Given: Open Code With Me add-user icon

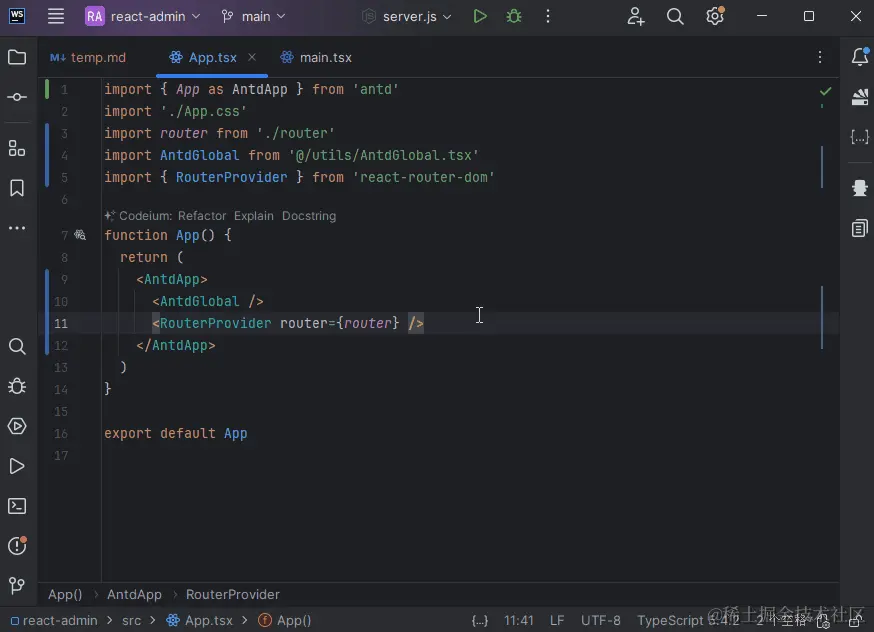Looking at the screenshot, I should 635,16.
